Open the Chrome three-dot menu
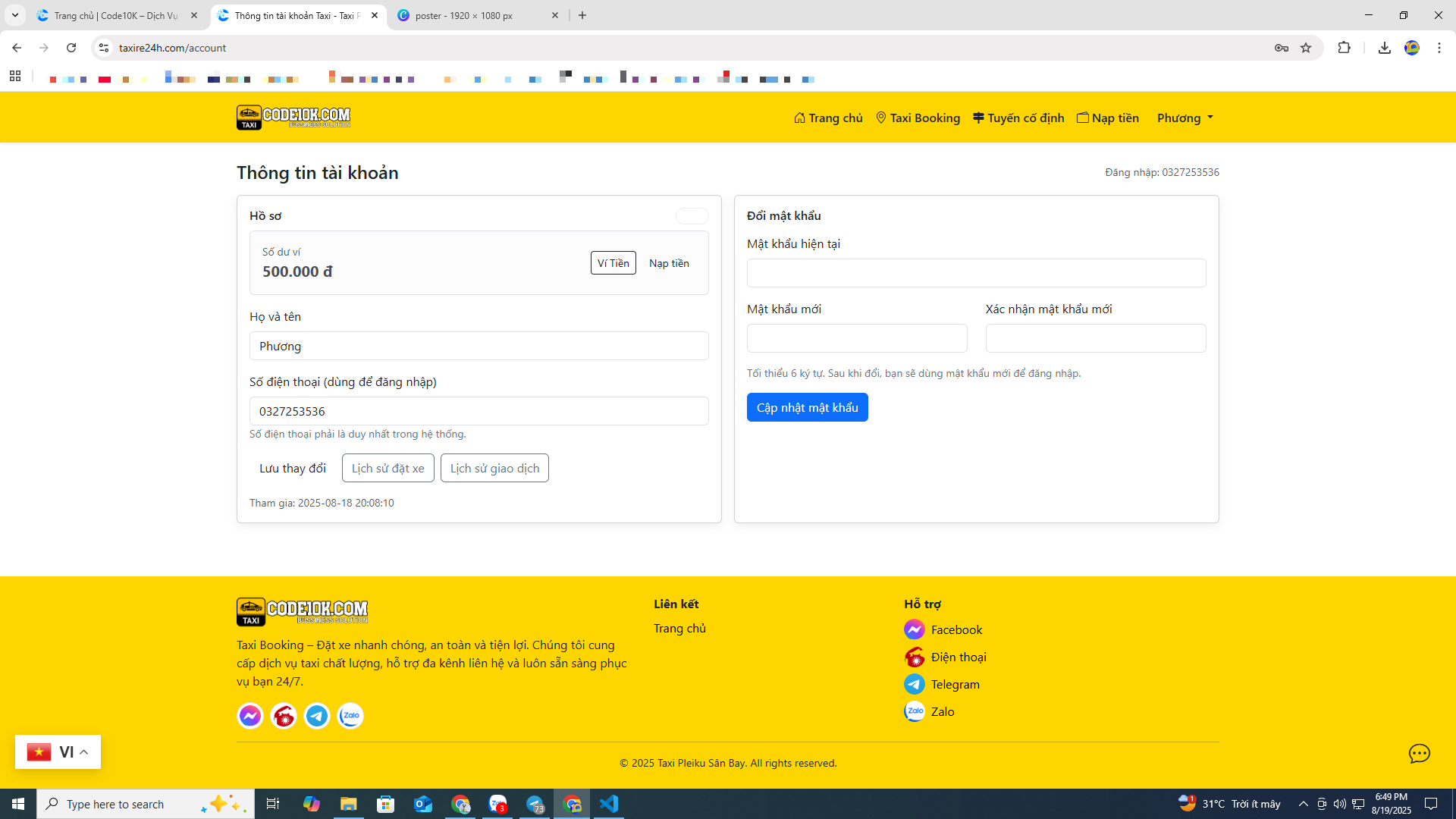The height and width of the screenshot is (819, 1456). click(x=1439, y=48)
